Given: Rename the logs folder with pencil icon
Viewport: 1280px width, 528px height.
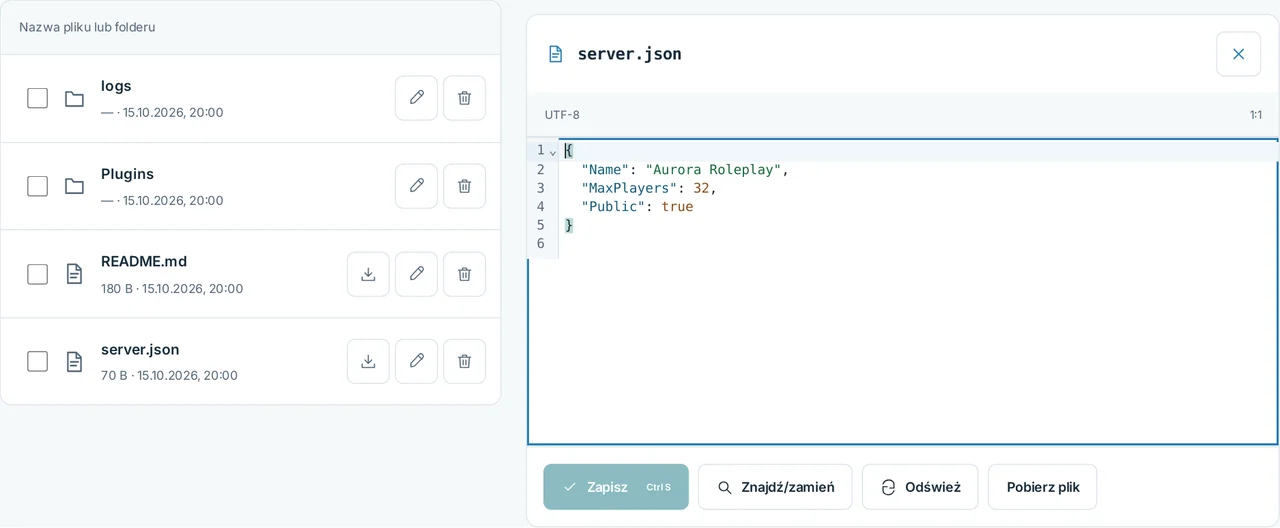Looking at the screenshot, I should coord(416,98).
